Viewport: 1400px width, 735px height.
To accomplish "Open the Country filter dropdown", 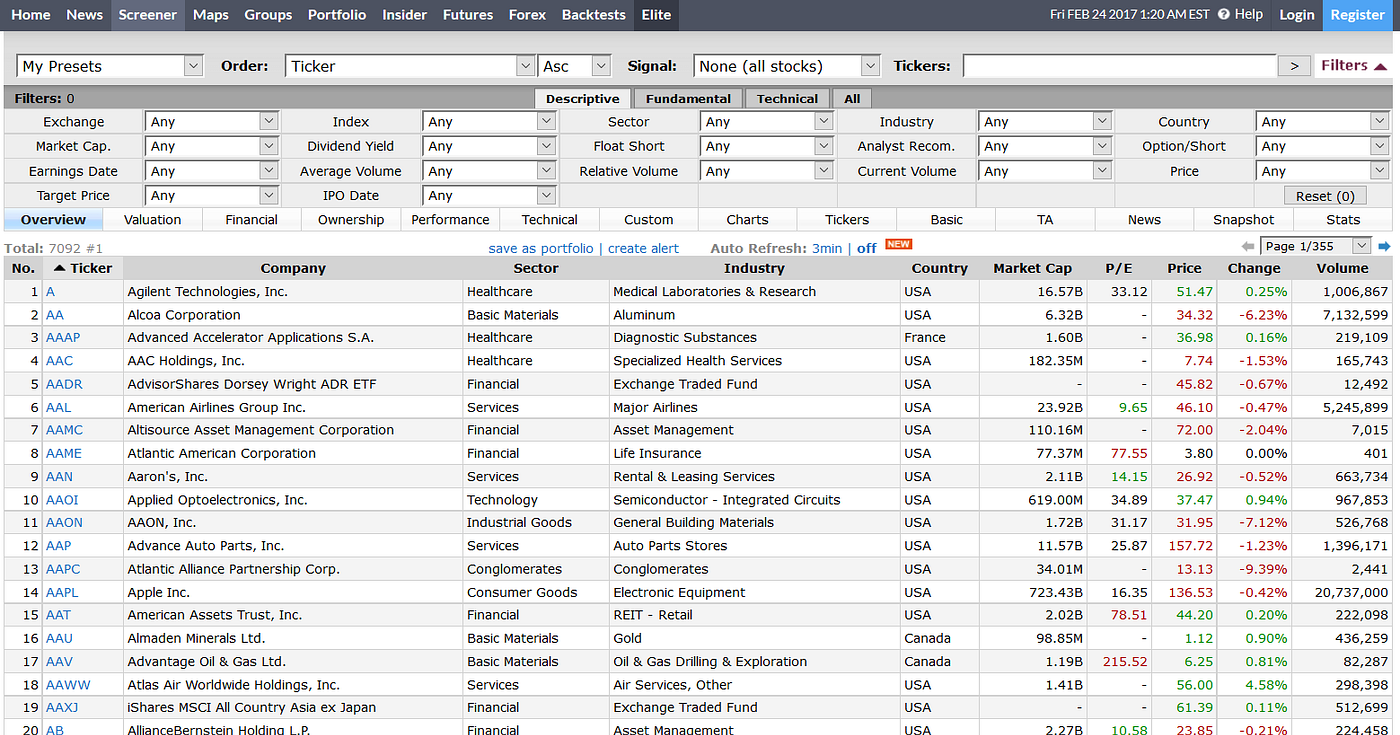I will [x=1322, y=121].
